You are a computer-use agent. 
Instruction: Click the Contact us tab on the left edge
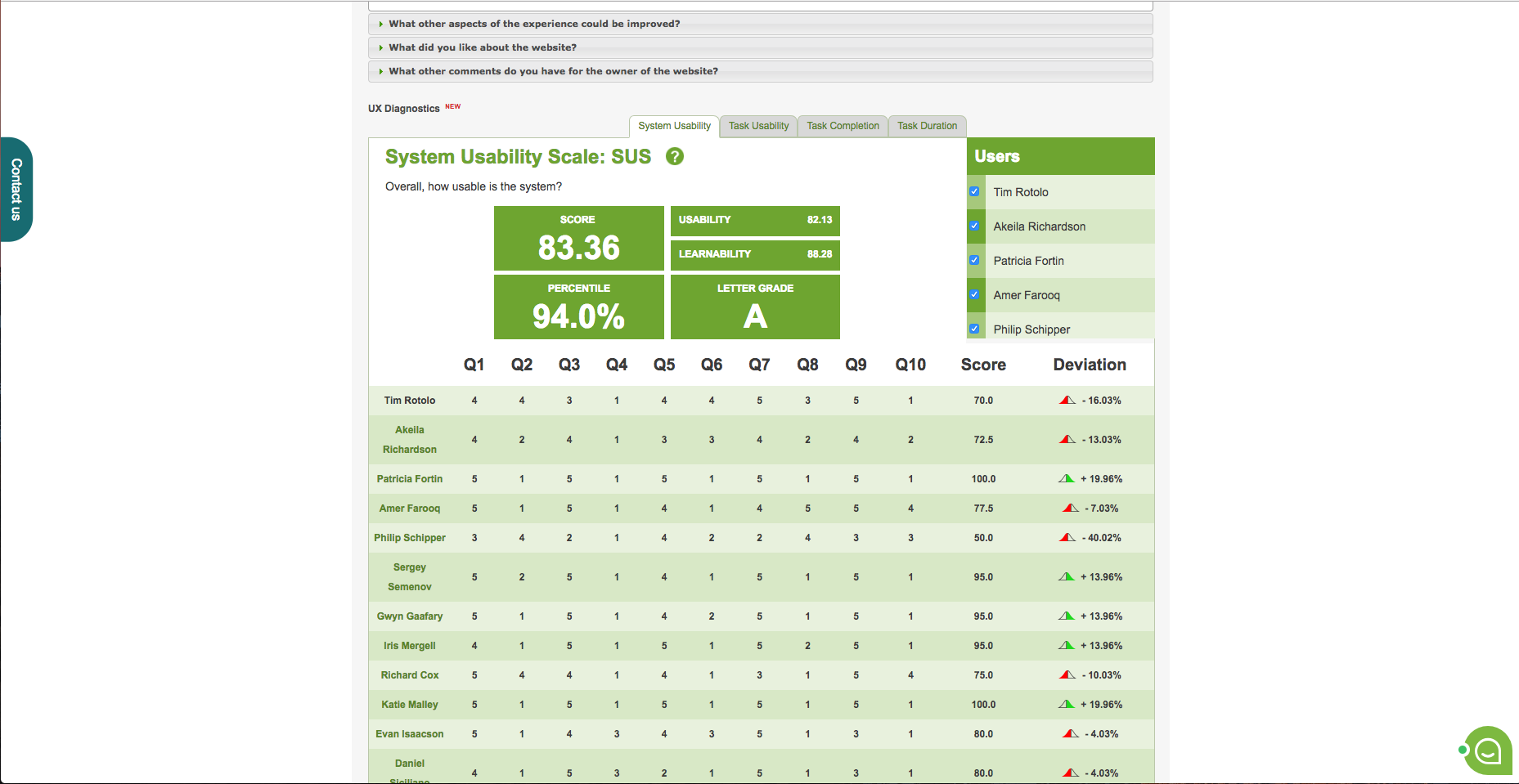tap(15, 190)
